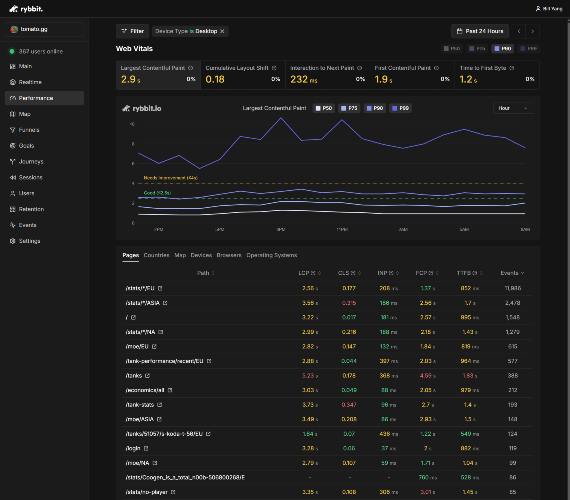Toggle the P90 line in chart legend
Viewport: 570px width, 500px height.
click(x=375, y=108)
